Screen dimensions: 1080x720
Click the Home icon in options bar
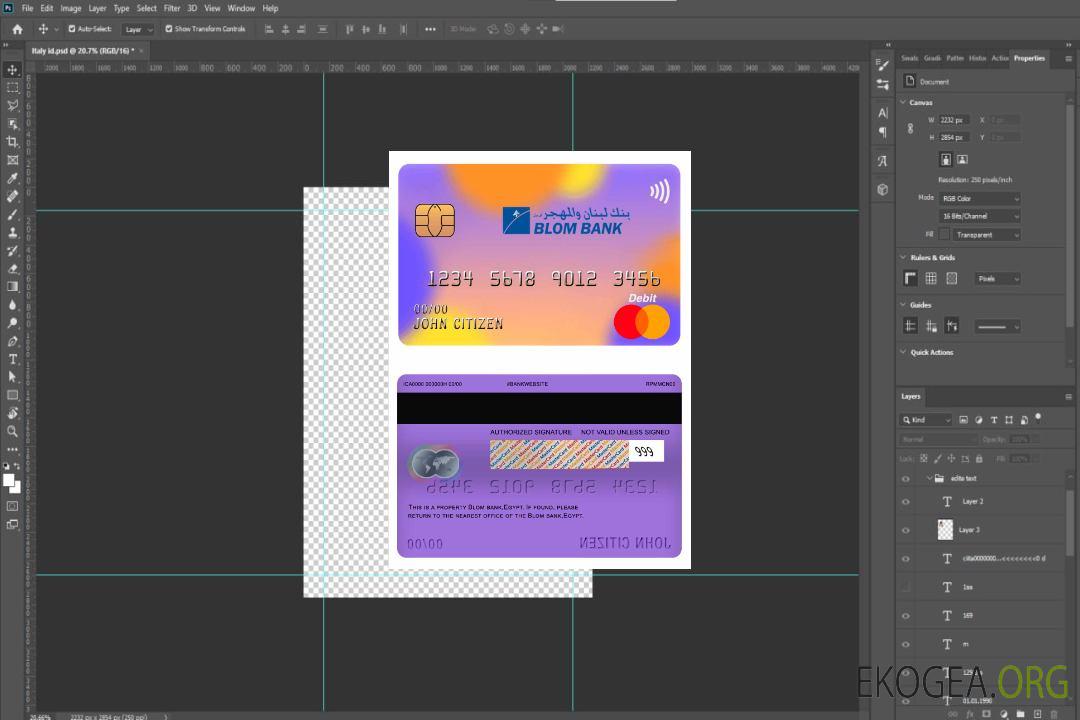[17, 29]
